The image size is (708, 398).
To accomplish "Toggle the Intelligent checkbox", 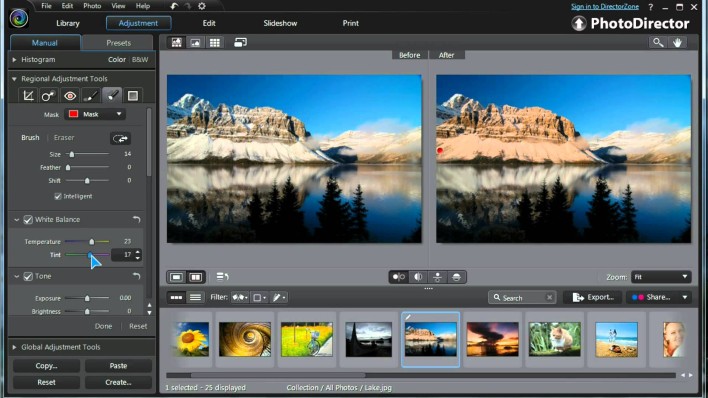I will point(58,196).
